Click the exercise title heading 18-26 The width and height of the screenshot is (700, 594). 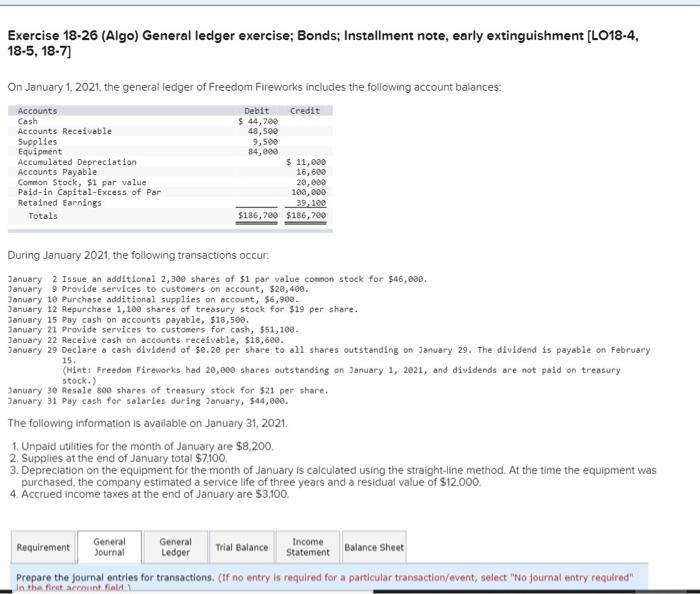[x=323, y=43]
